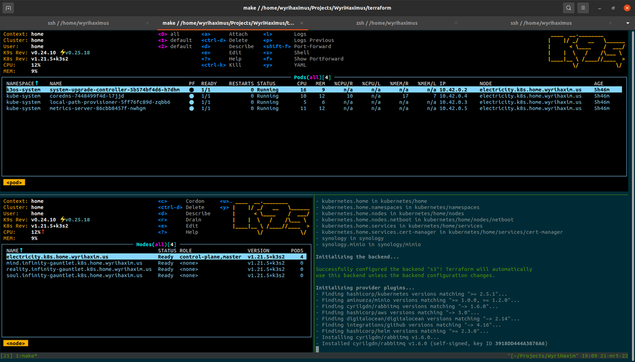Click the lightning update icon in Pods pane
635x362 pixels.
[62, 52]
